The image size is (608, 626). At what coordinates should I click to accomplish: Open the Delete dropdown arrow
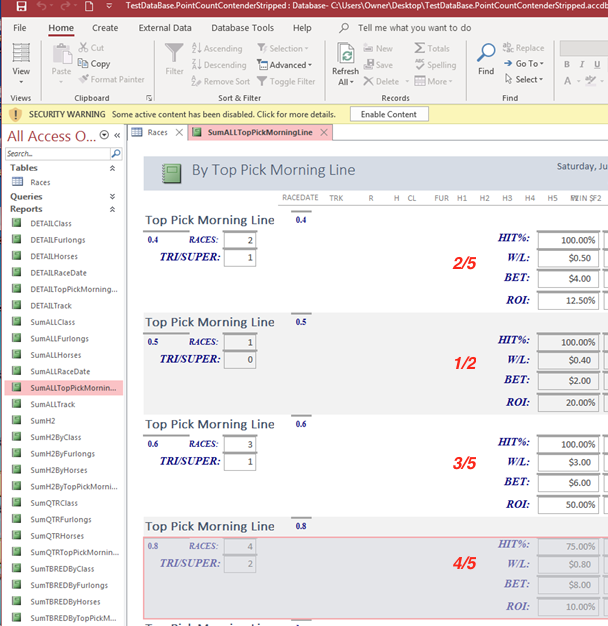click(407, 81)
